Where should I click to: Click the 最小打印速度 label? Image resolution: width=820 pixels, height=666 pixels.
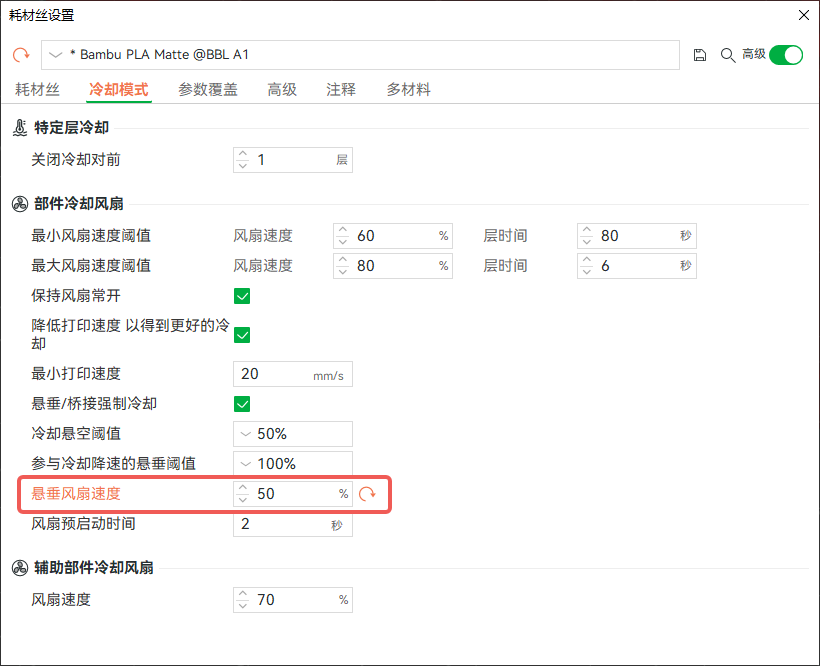76,374
